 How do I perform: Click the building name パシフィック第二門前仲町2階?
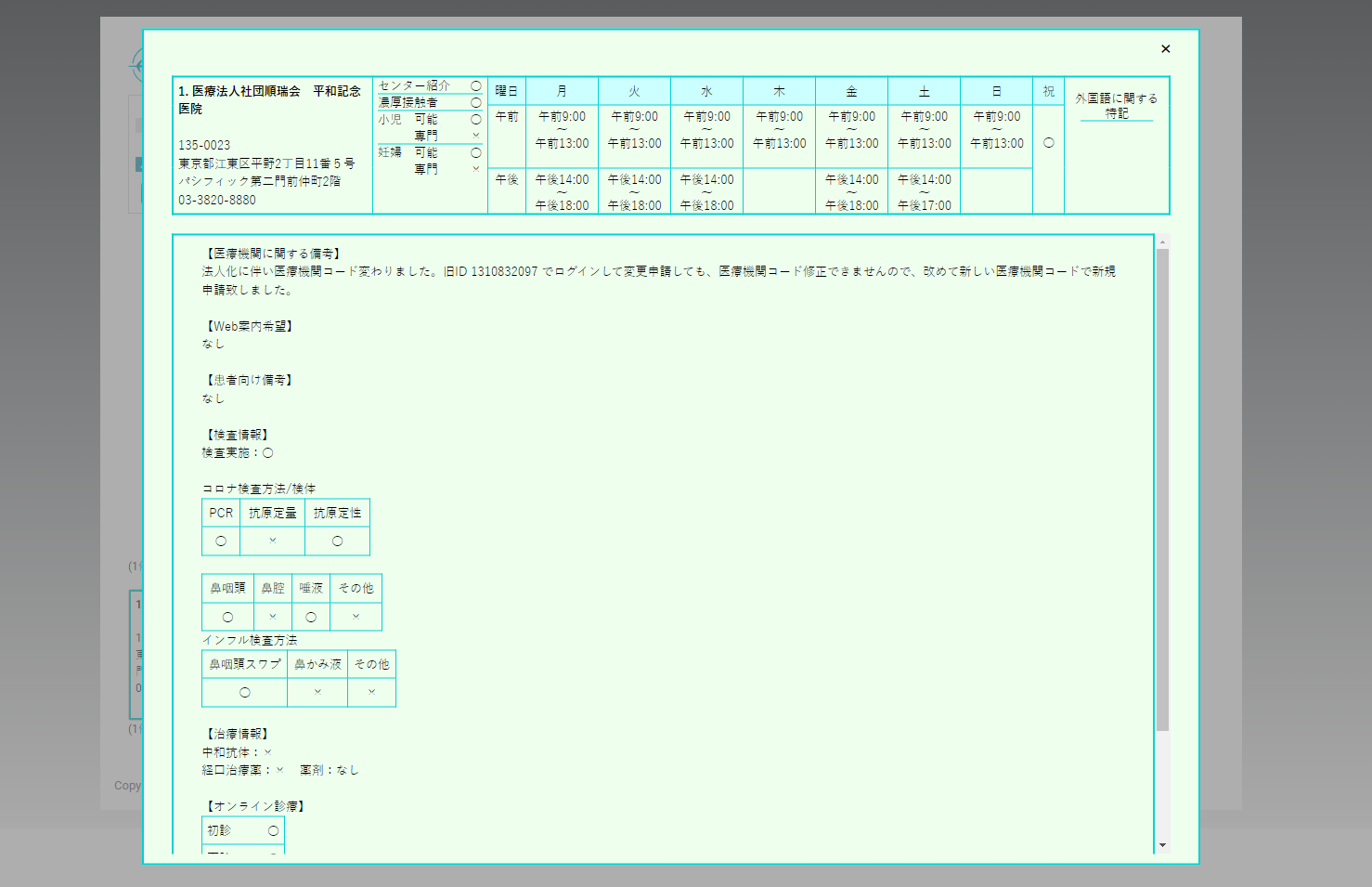(259, 181)
